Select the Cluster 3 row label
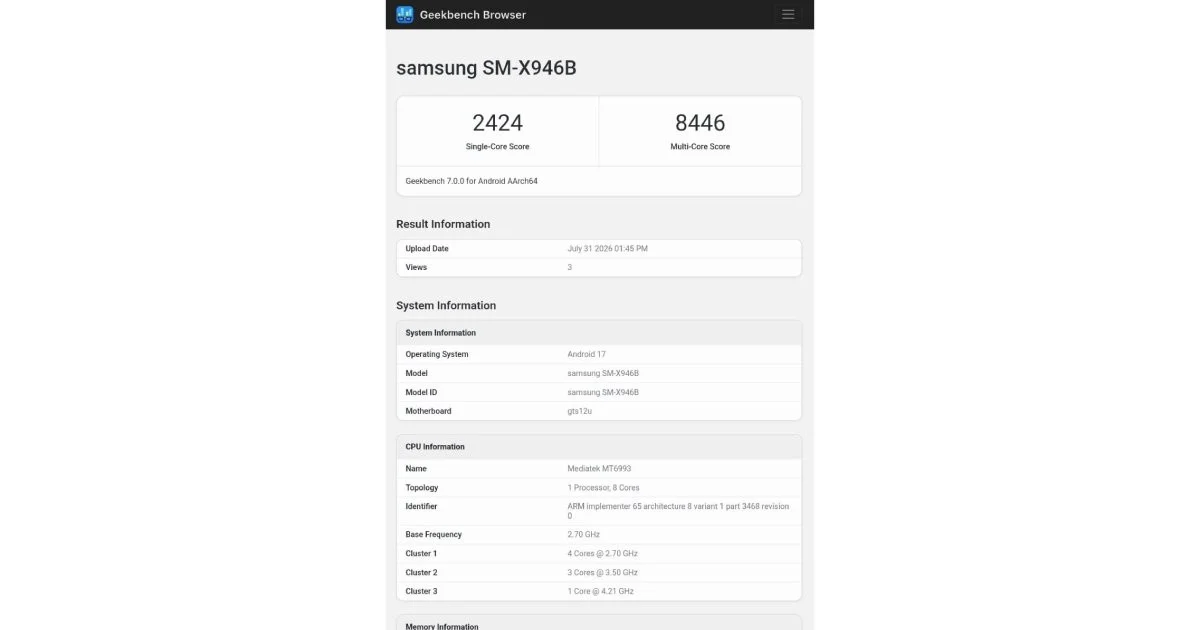The image size is (1200, 630). (x=421, y=591)
